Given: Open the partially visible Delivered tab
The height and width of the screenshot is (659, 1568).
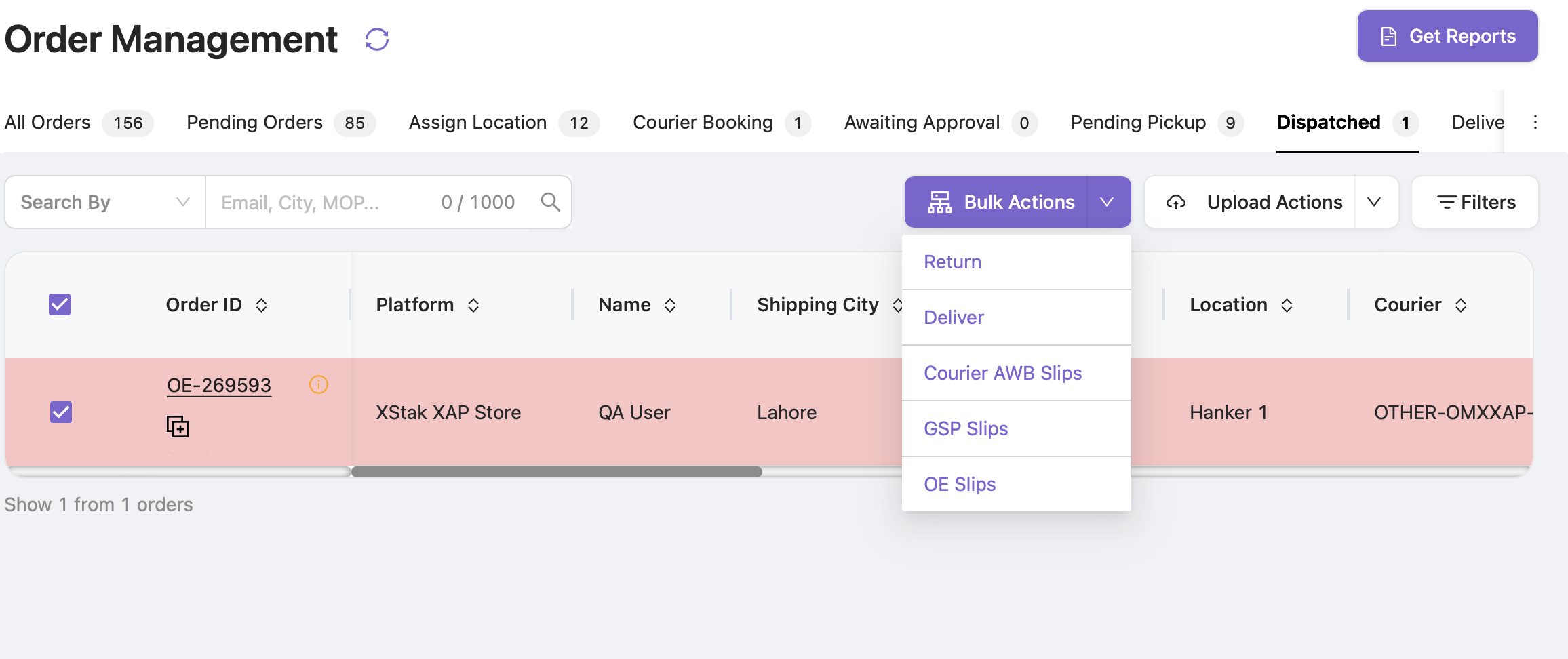Looking at the screenshot, I should [x=1478, y=123].
